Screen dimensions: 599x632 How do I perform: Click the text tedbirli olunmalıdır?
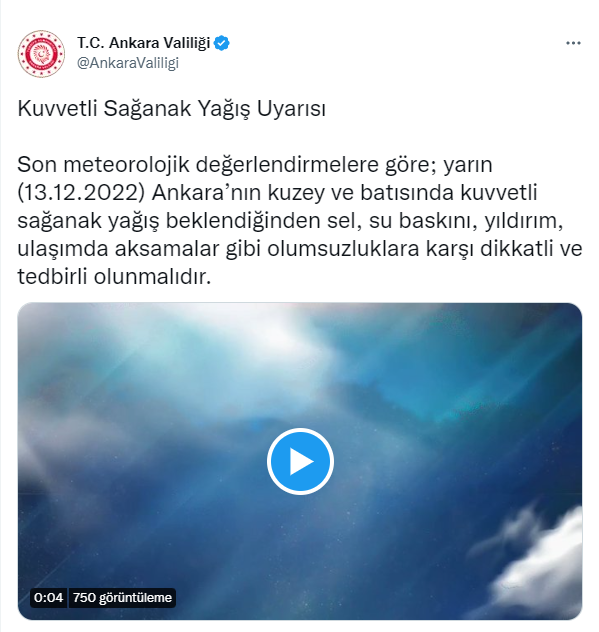[x=114, y=277]
